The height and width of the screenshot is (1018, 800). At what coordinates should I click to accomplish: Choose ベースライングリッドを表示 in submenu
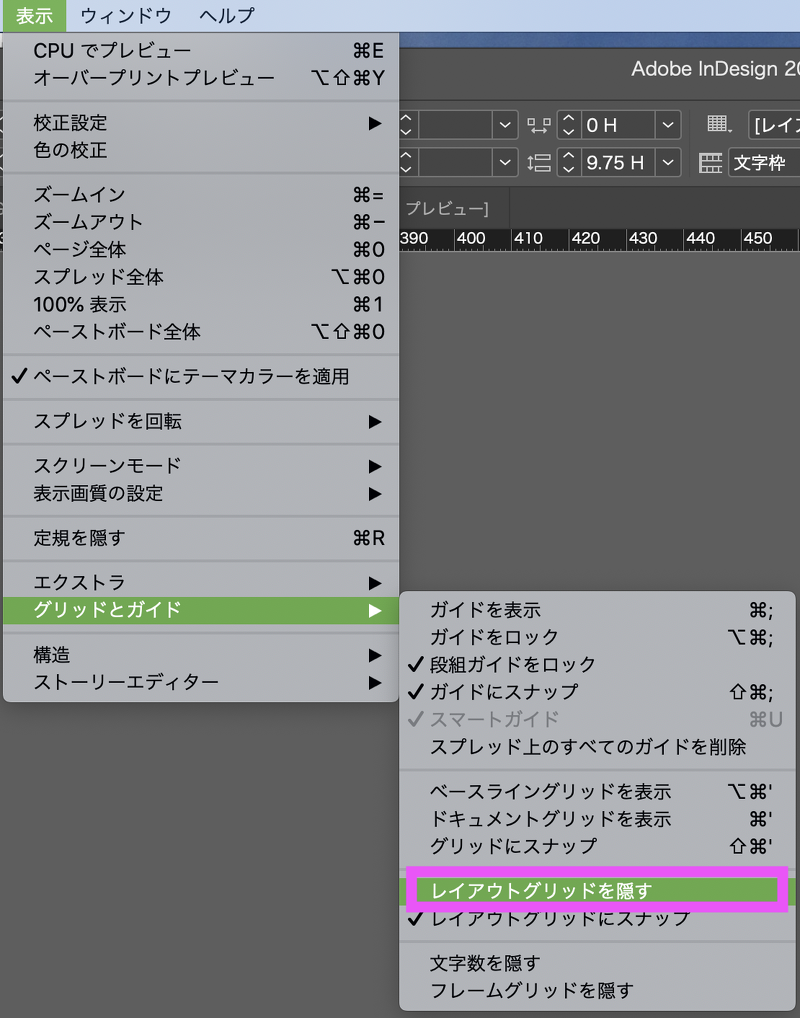(x=550, y=792)
